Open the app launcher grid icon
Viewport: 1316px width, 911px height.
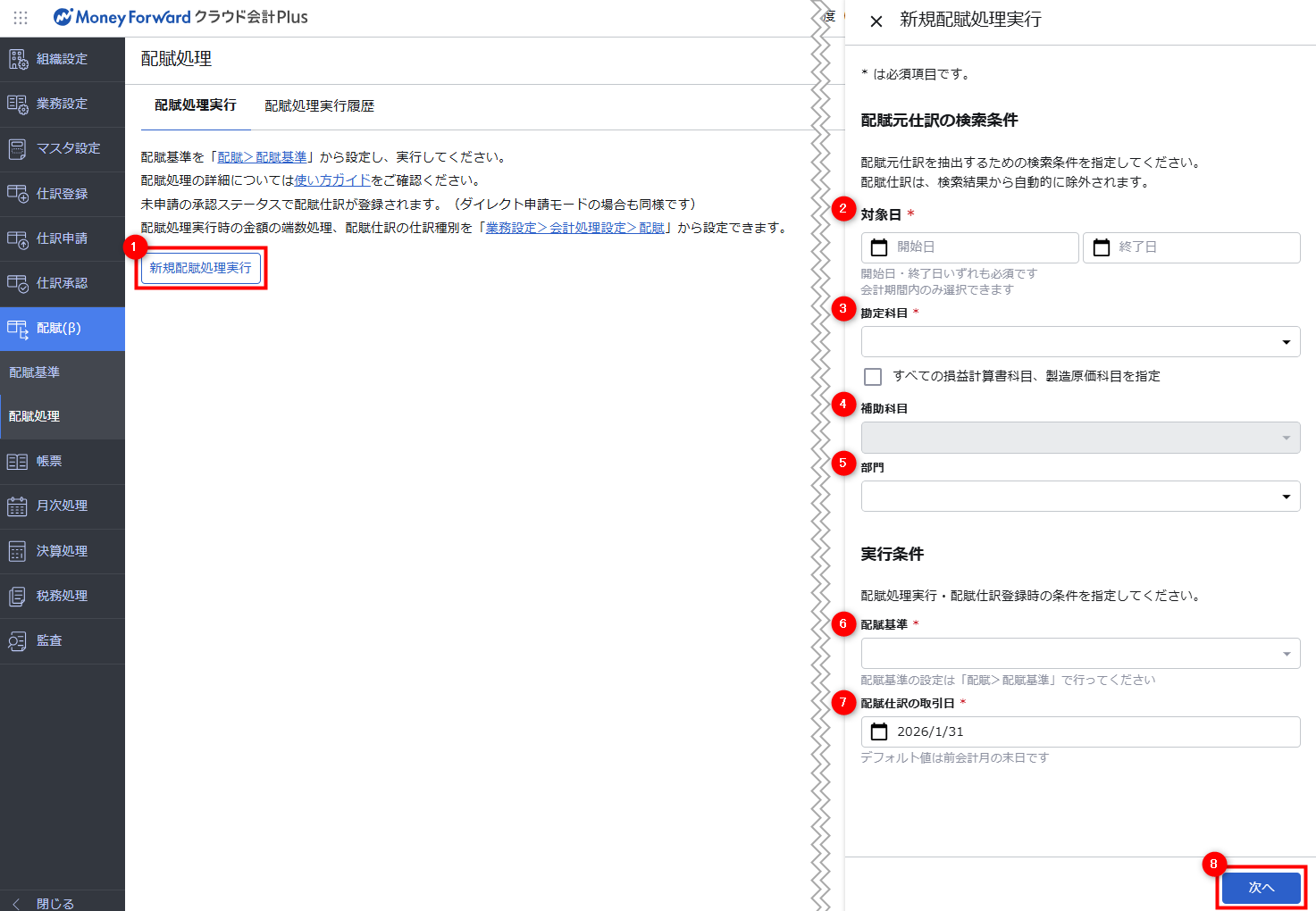point(21,18)
